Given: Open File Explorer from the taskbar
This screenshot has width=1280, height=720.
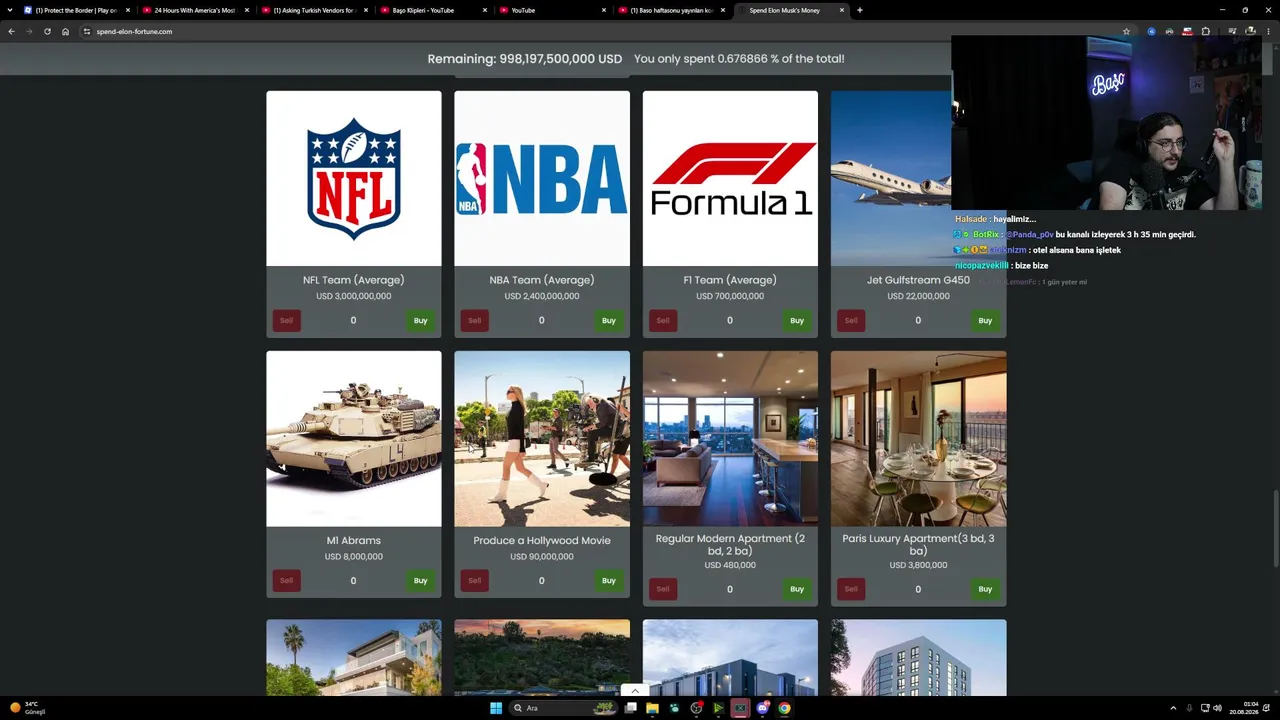Looking at the screenshot, I should [652, 708].
